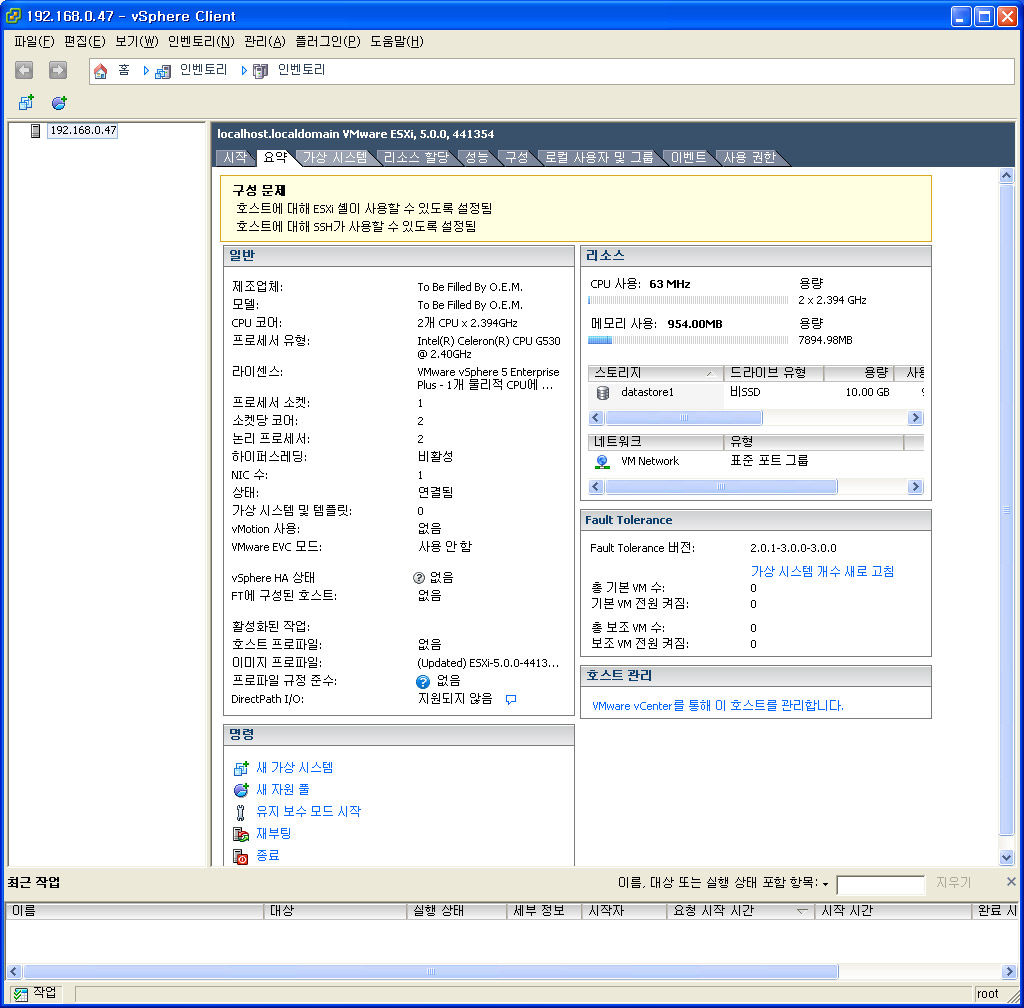Click the vSphere Client title bar icon
1024x1008 pixels.
pos(13,16)
